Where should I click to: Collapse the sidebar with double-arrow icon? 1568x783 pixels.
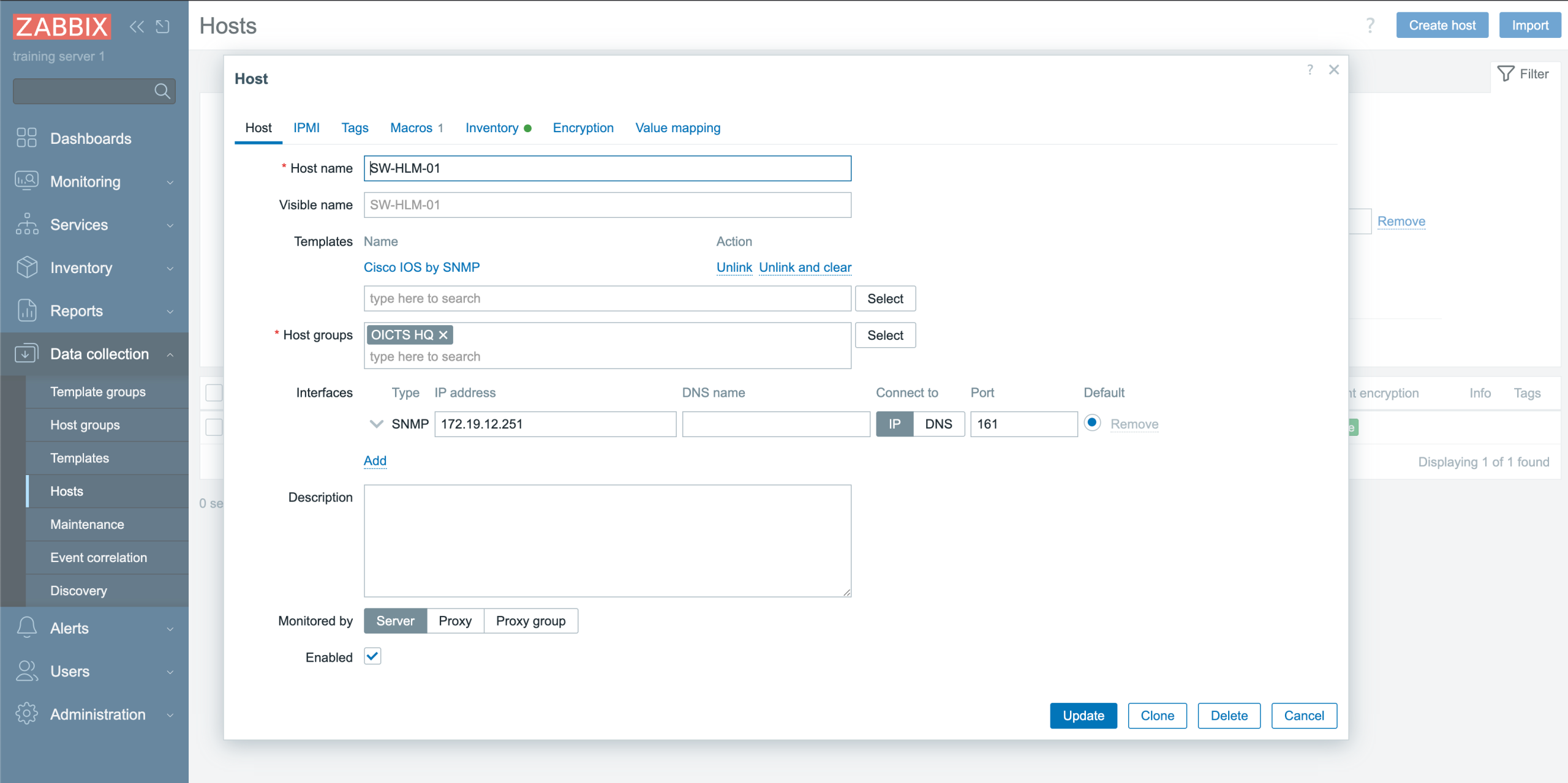click(137, 26)
